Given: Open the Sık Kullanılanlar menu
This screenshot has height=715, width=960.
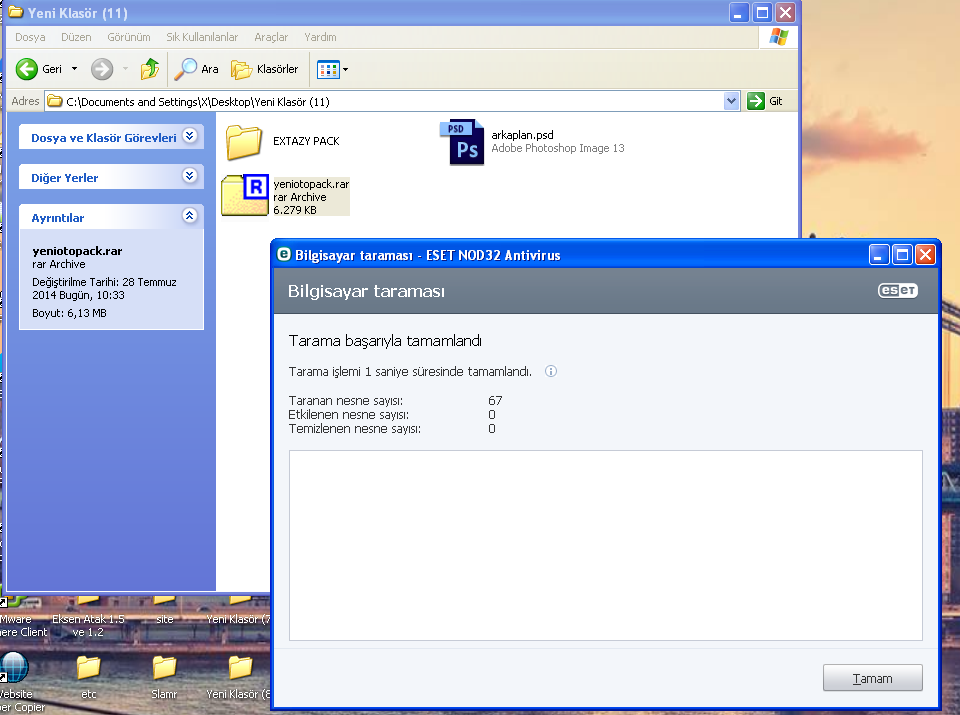Looking at the screenshot, I should point(202,37).
